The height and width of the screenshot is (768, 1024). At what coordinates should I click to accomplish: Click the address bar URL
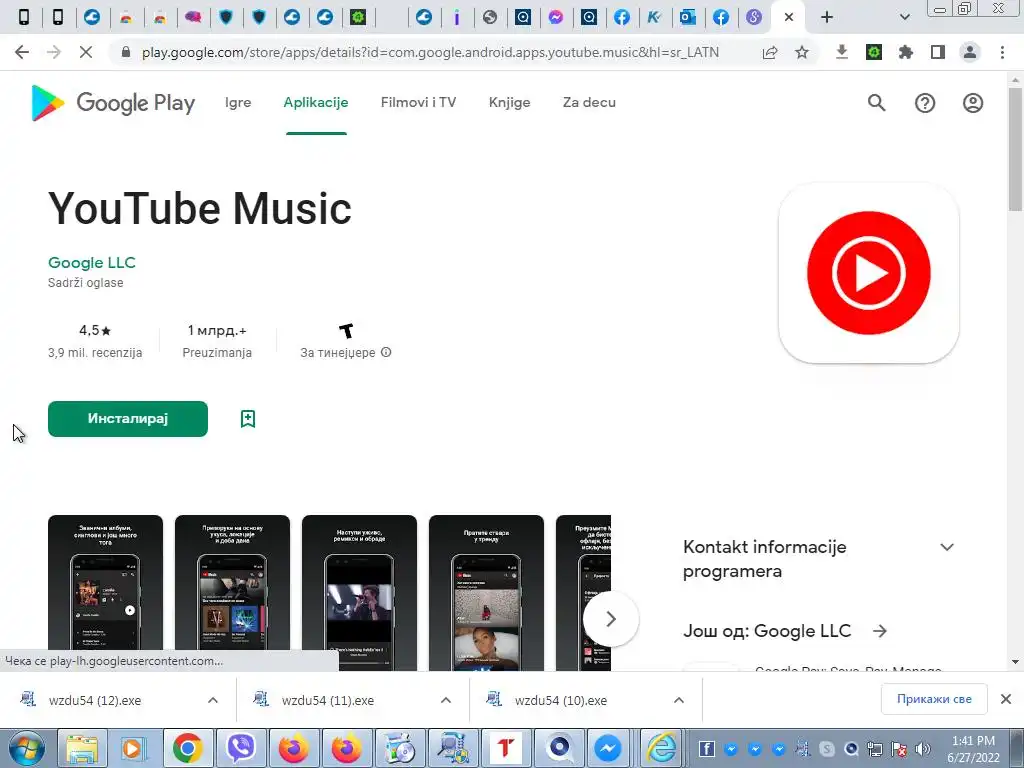[x=430, y=52]
